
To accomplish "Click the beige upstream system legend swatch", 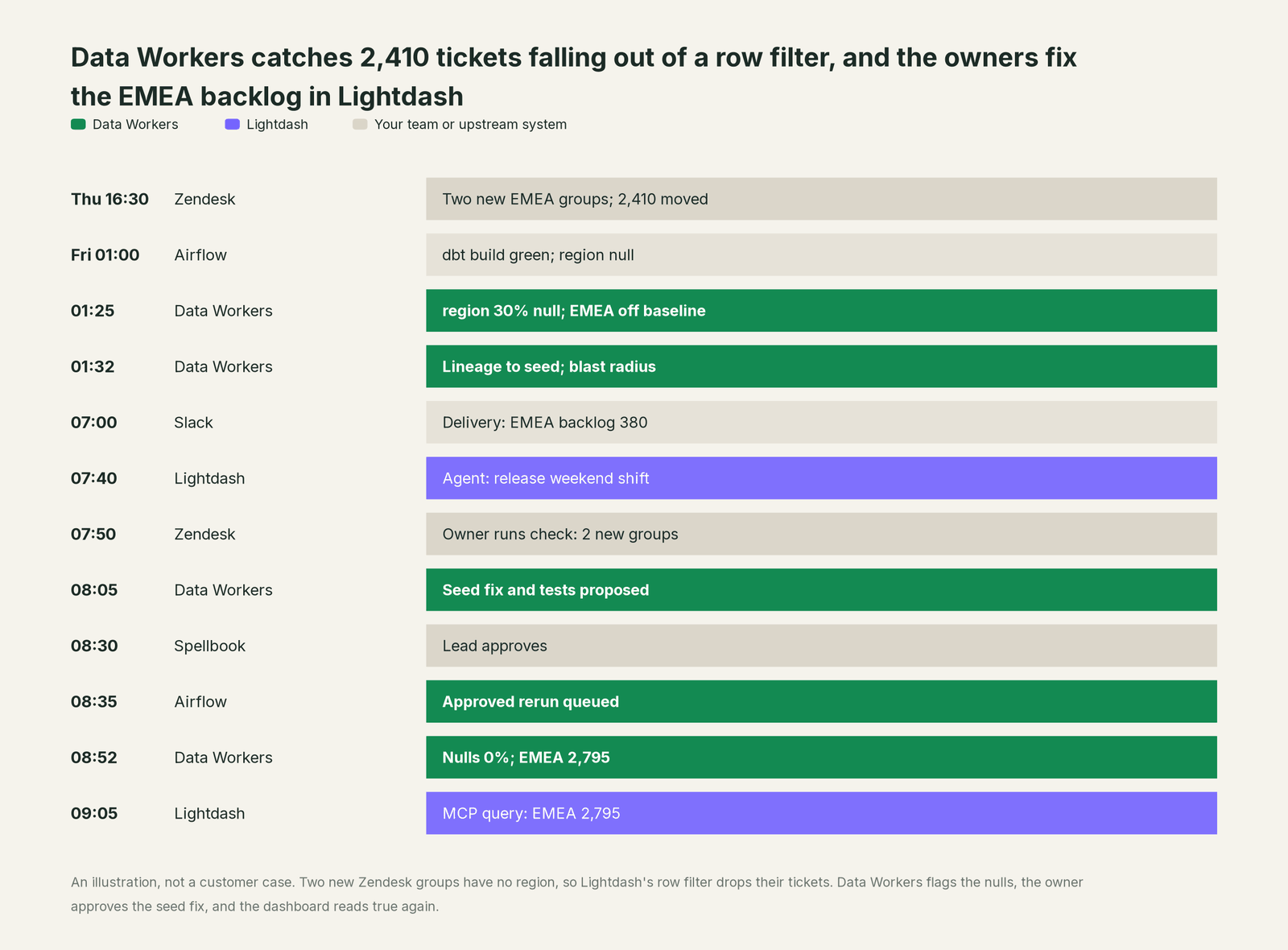I will (360, 124).
